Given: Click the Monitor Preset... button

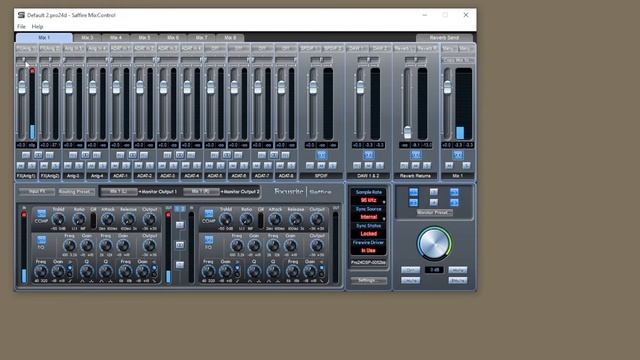Looking at the screenshot, I should (434, 213).
